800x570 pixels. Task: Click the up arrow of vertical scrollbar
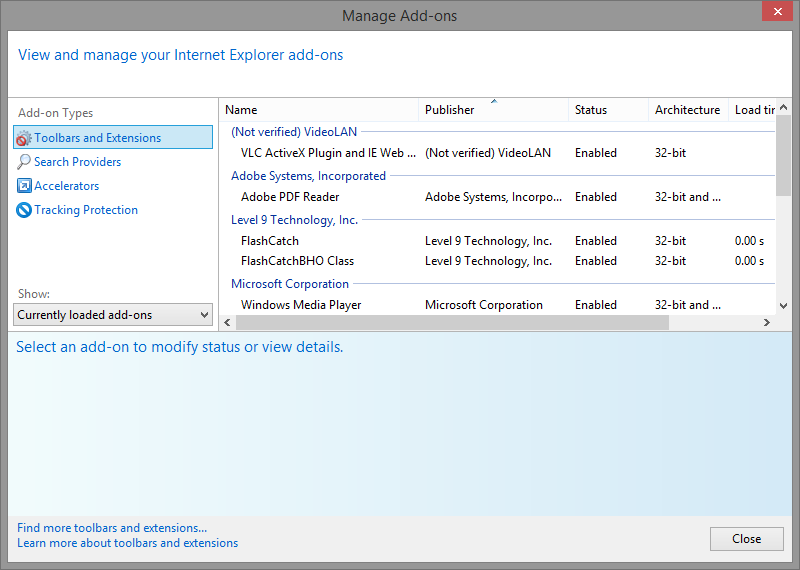pos(784,107)
